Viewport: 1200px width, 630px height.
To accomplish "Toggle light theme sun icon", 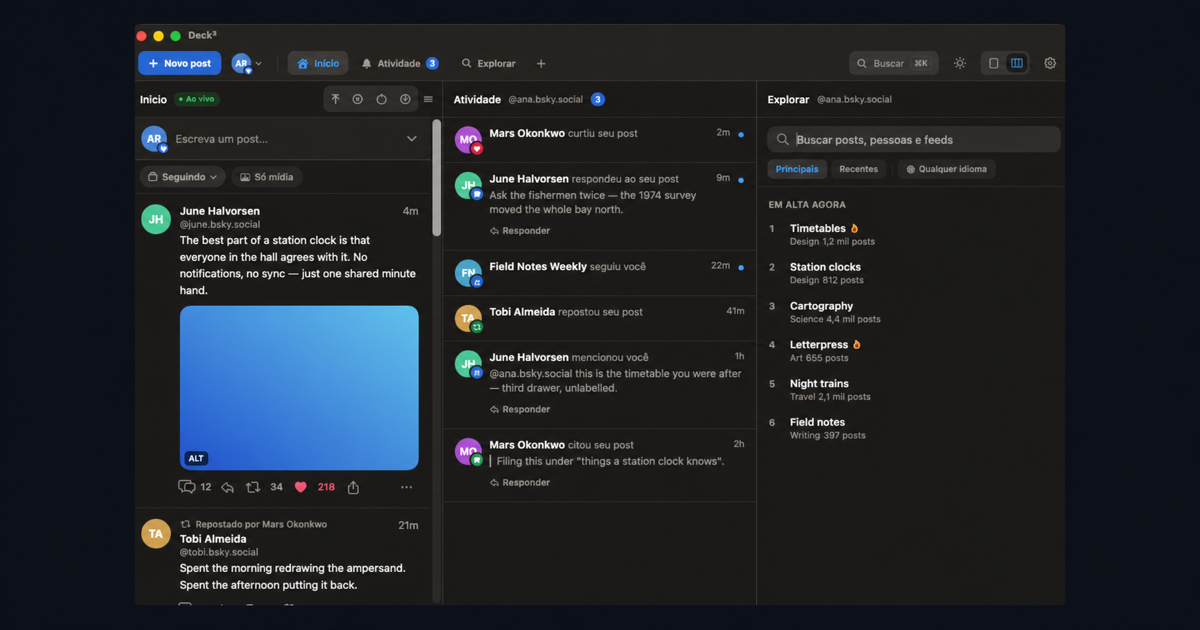I will point(960,63).
